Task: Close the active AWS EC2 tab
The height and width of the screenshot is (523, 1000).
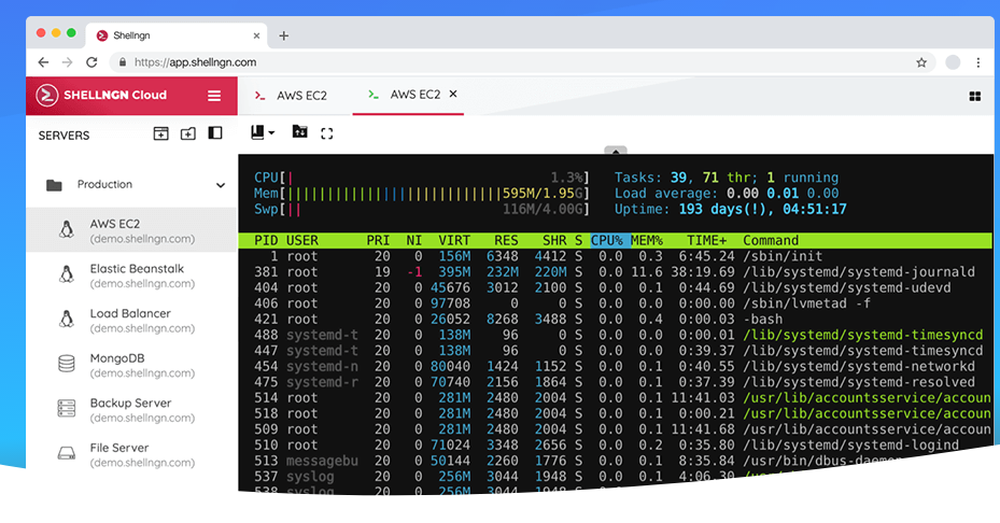Action: point(453,94)
